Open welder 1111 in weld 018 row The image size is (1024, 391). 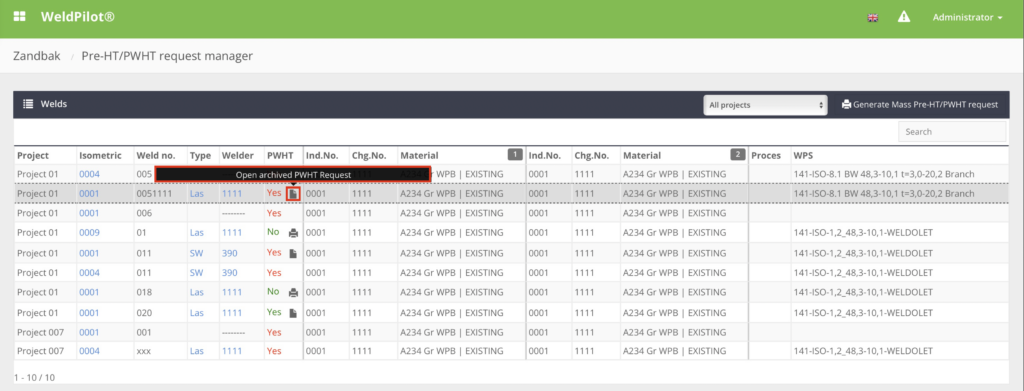[x=232, y=292]
